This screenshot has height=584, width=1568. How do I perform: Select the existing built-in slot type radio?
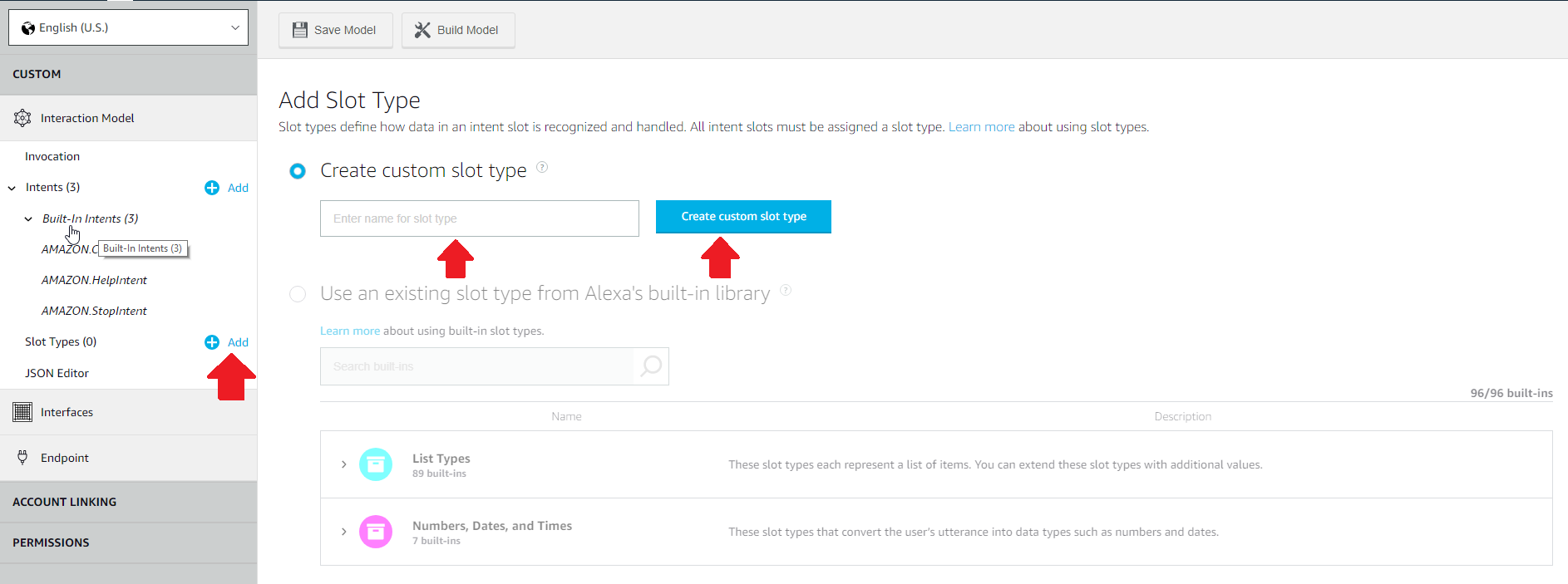pos(298,294)
